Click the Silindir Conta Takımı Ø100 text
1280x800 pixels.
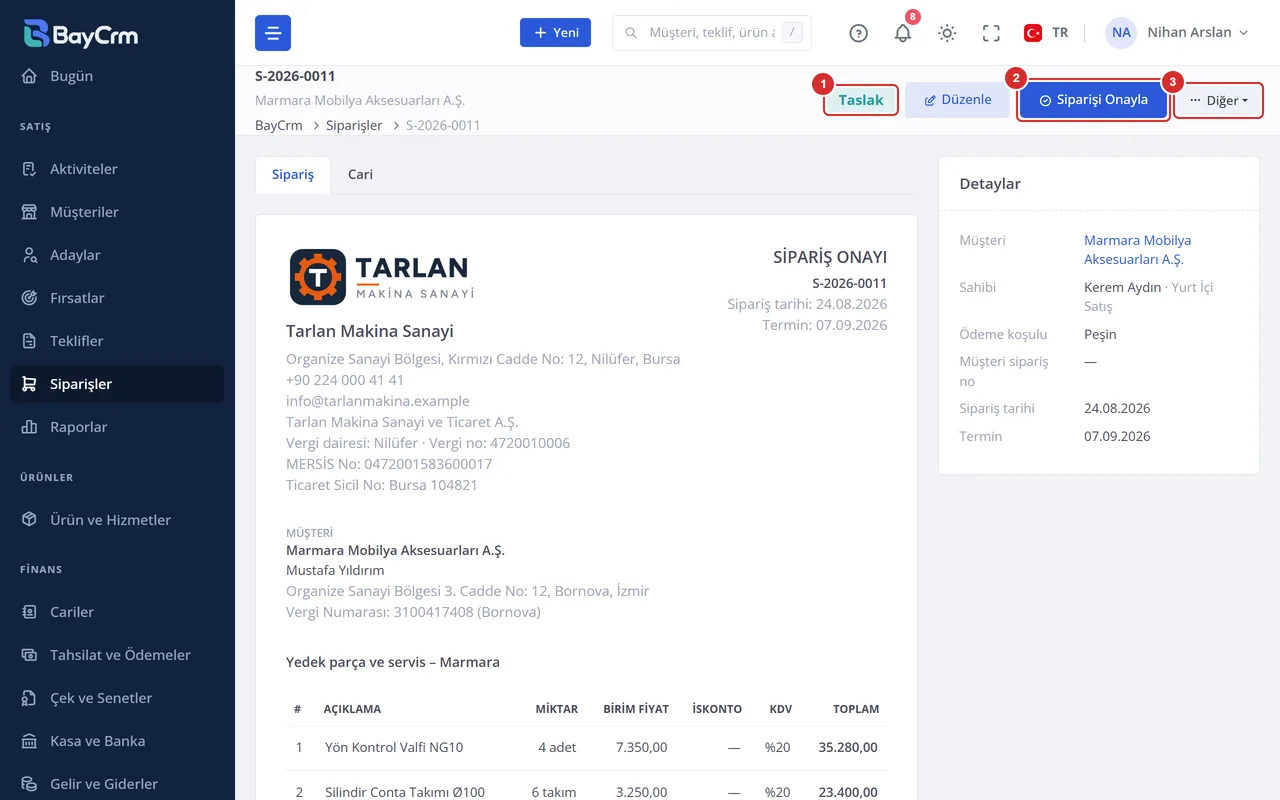[405, 792]
